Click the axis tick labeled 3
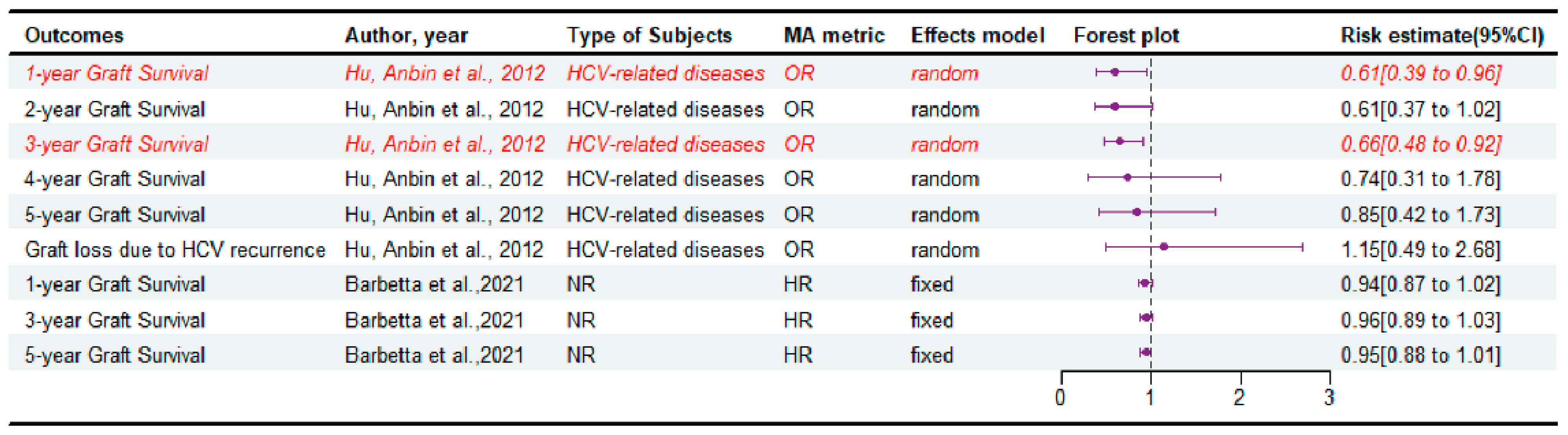1568x435 pixels. [1329, 397]
